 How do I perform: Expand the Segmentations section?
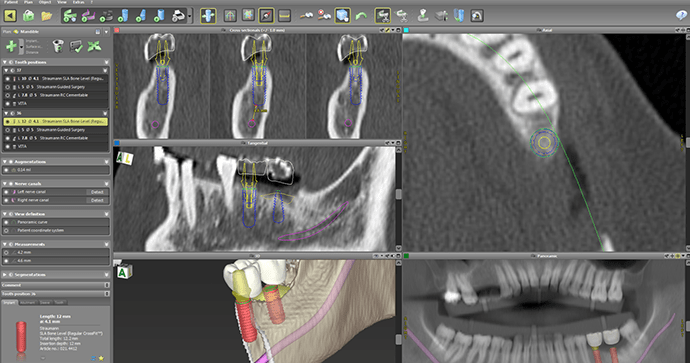tap(5, 275)
